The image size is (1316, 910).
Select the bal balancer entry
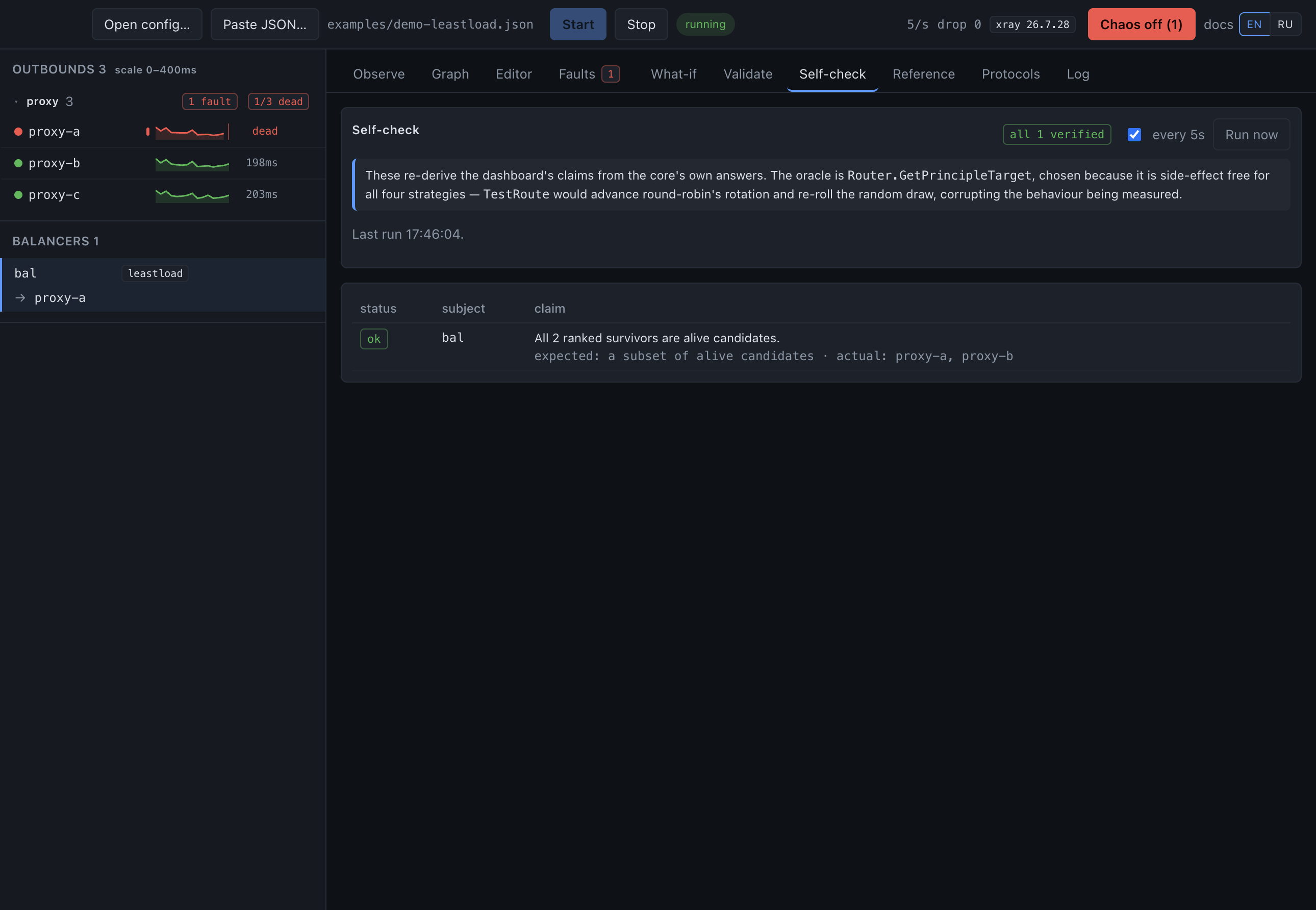pyautogui.click(x=164, y=285)
